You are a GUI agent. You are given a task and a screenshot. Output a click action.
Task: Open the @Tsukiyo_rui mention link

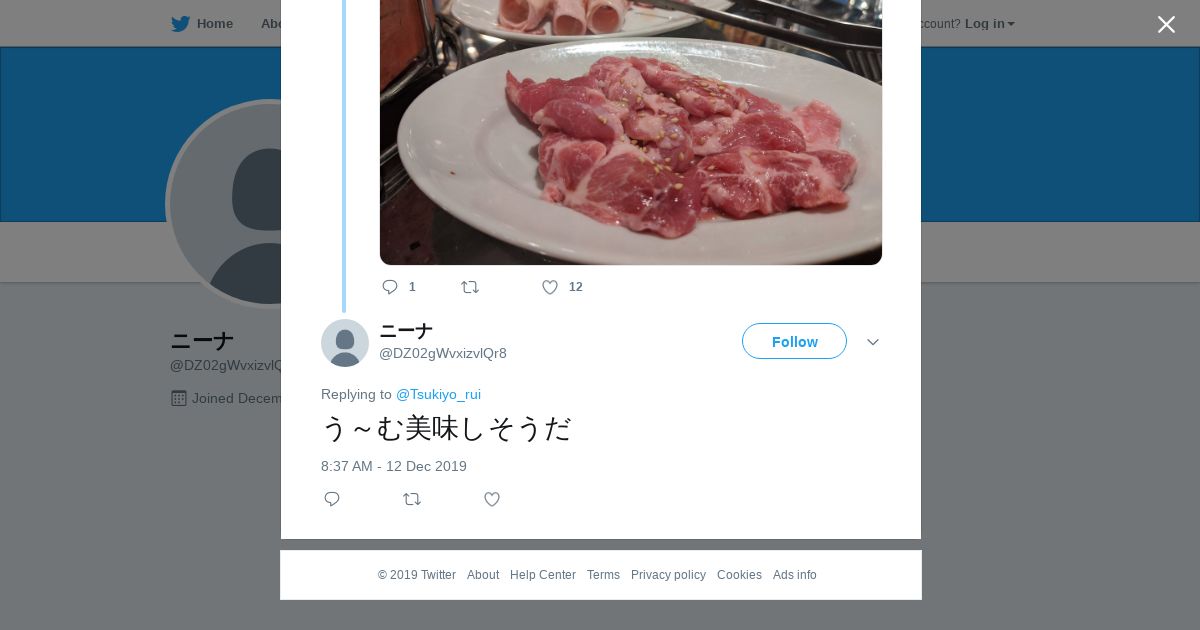point(438,394)
